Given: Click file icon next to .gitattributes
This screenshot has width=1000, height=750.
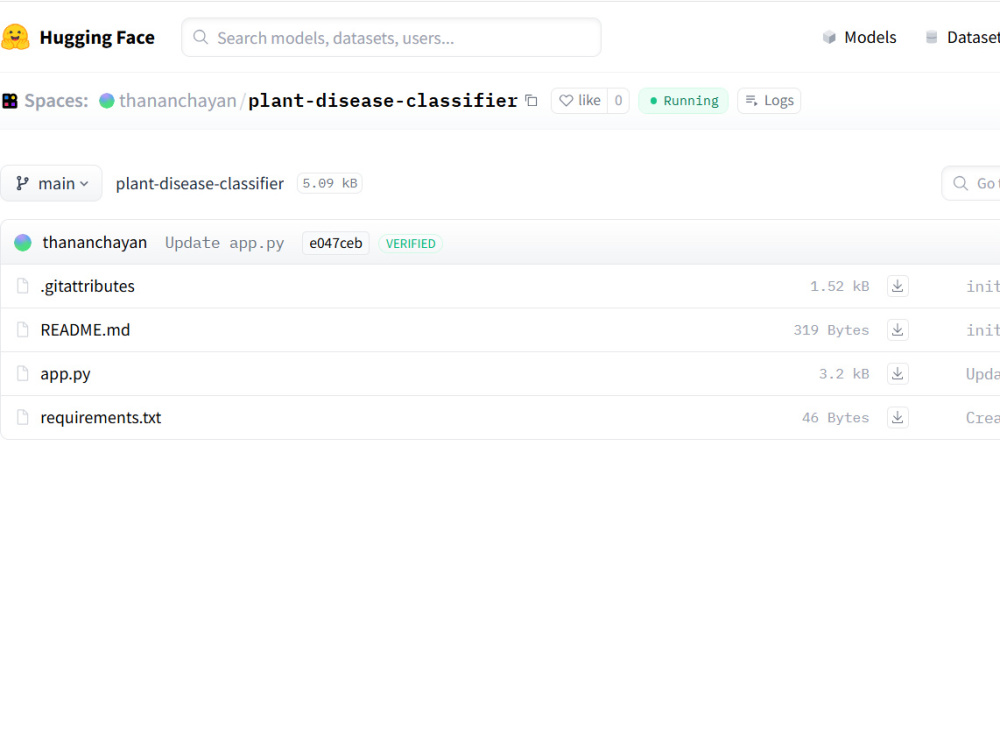Looking at the screenshot, I should [x=23, y=286].
